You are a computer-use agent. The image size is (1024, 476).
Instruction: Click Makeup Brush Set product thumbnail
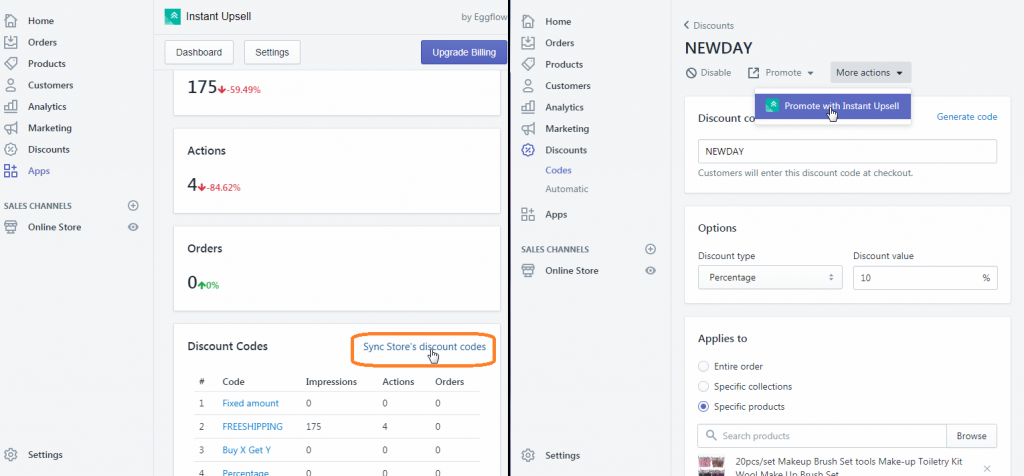click(x=713, y=466)
